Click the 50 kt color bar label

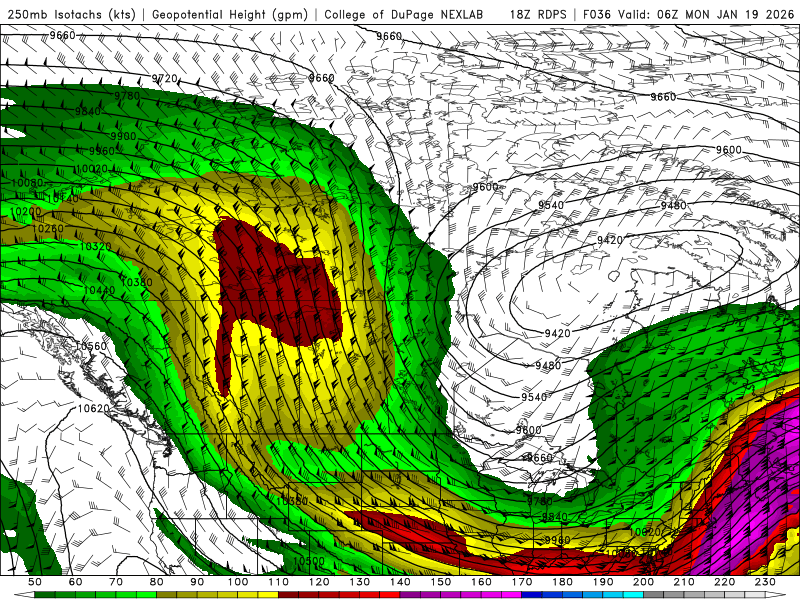click(x=35, y=582)
